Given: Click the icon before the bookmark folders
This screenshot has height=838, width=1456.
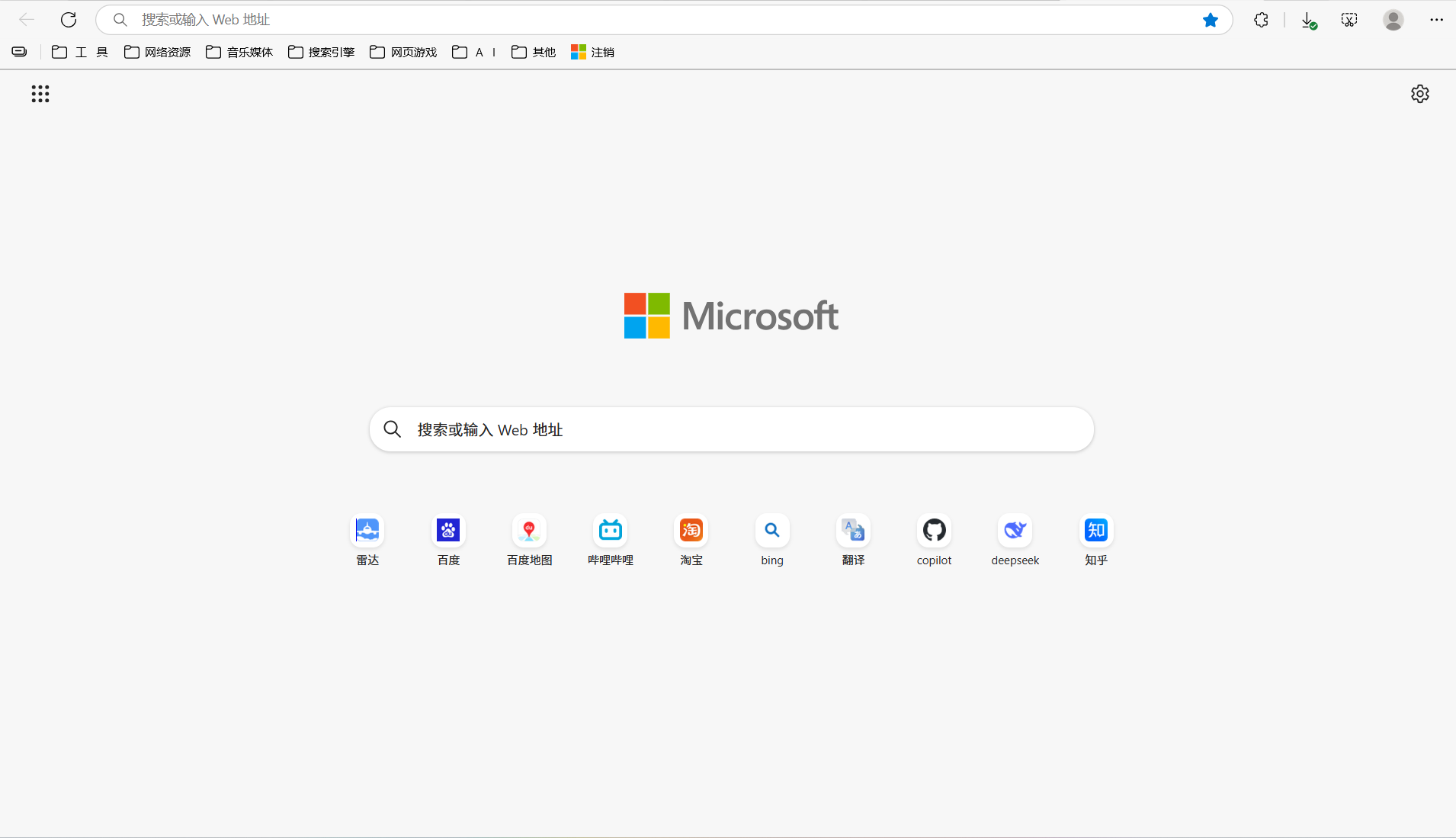Looking at the screenshot, I should (20, 52).
